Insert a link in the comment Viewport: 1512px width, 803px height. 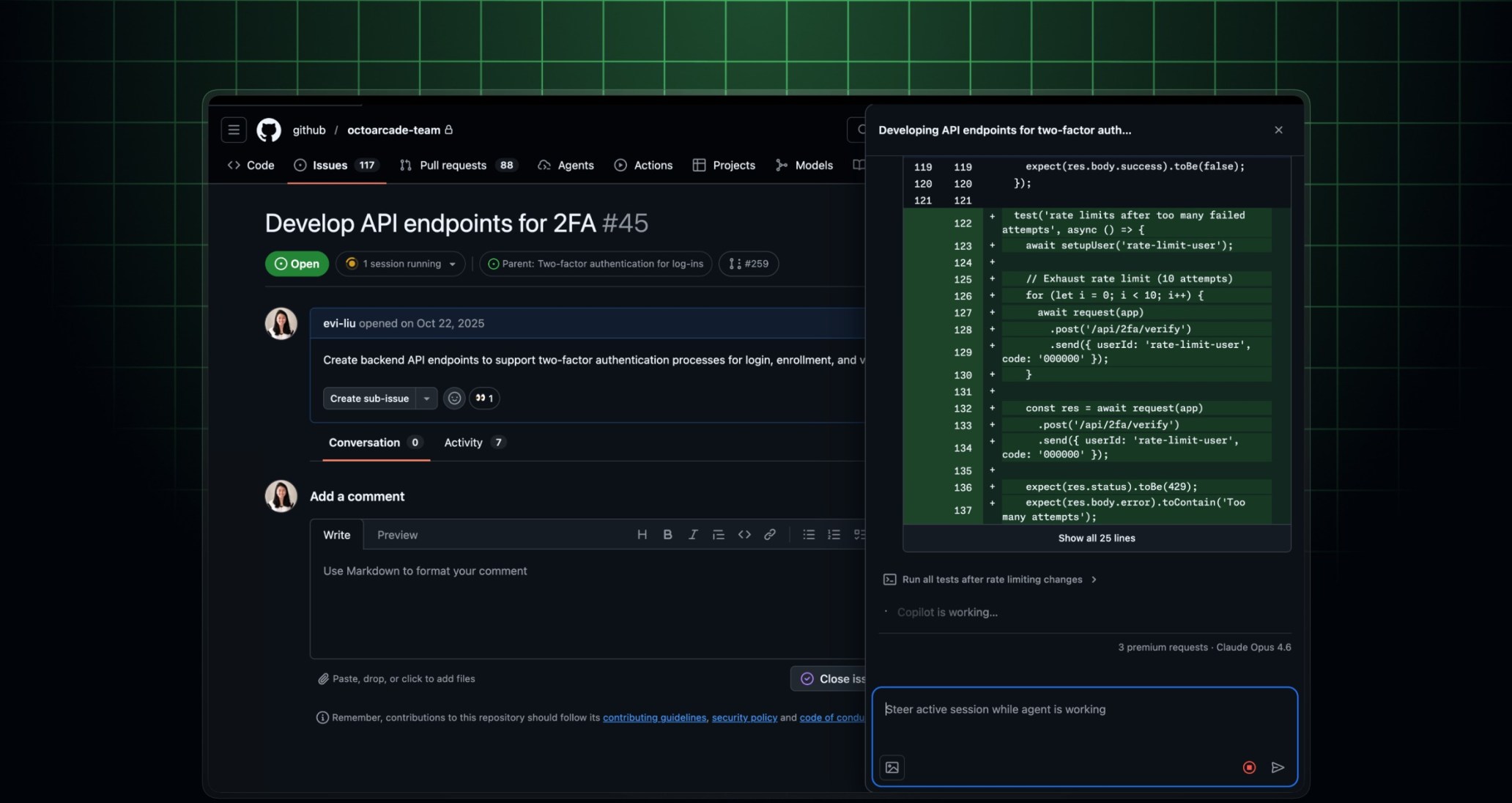tap(769, 534)
